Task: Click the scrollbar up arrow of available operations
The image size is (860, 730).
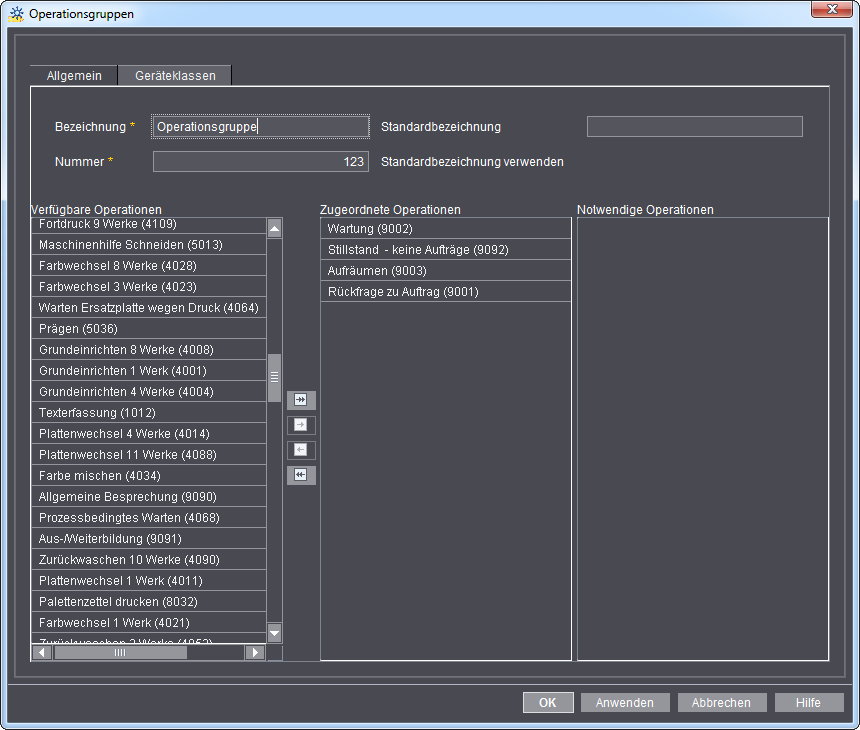Action: click(x=274, y=227)
